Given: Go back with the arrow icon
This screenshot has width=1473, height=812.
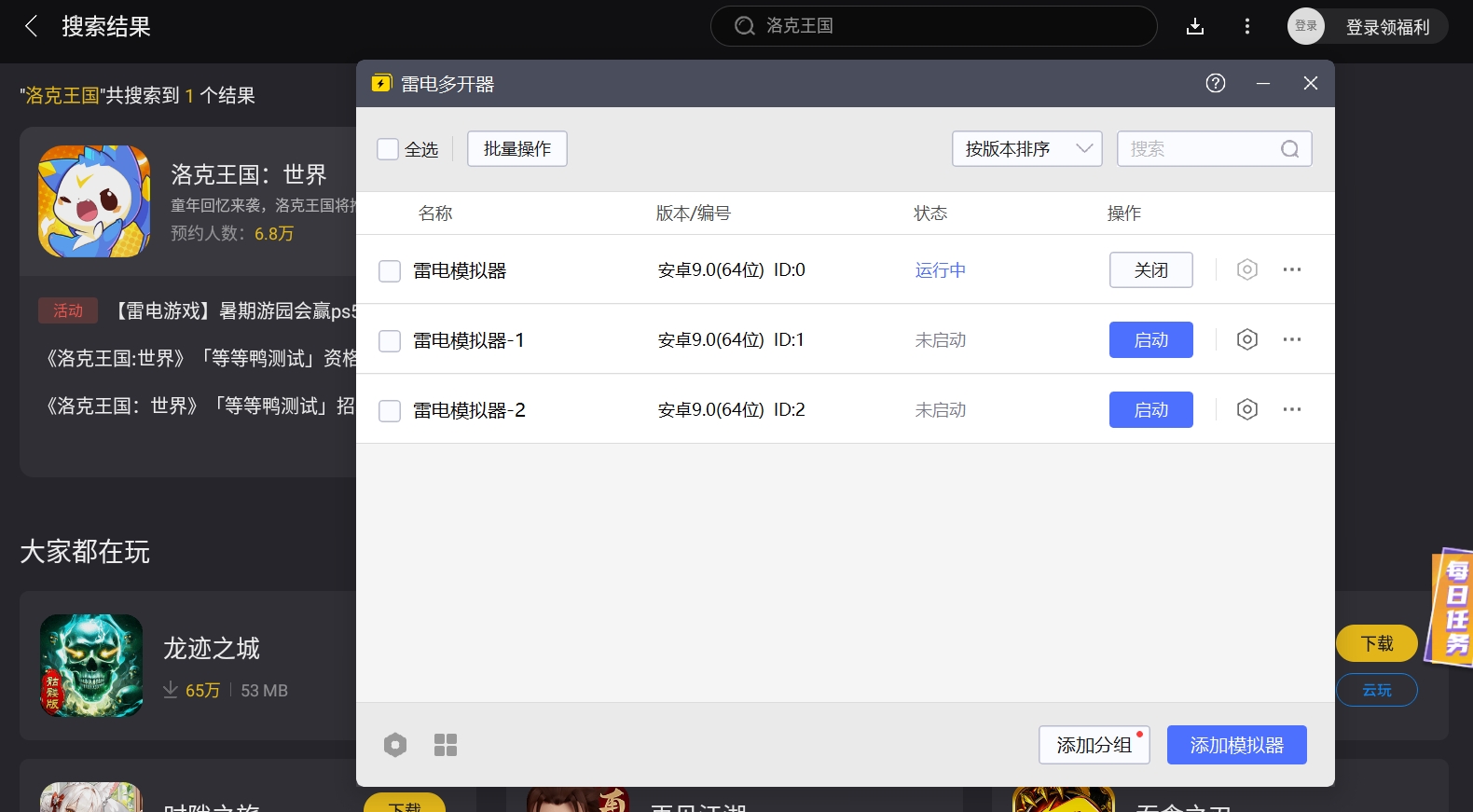Looking at the screenshot, I should pos(32,26).
